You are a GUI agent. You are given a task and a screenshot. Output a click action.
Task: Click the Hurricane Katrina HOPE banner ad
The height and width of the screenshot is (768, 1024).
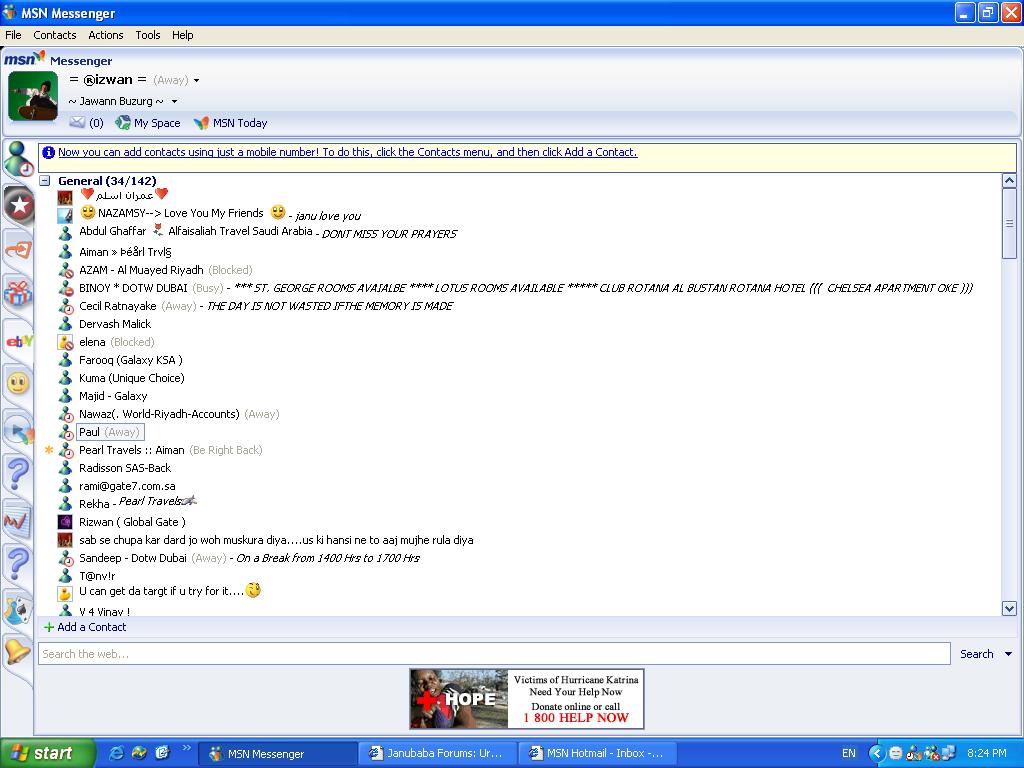527,698
